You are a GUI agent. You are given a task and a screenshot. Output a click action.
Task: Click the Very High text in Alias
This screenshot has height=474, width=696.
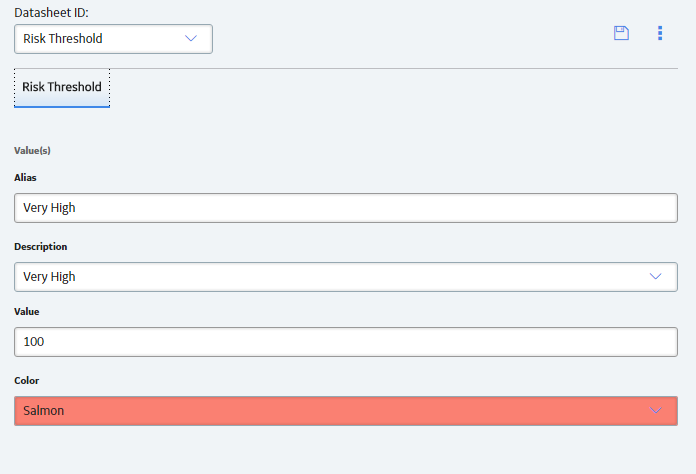coord(49,208)
